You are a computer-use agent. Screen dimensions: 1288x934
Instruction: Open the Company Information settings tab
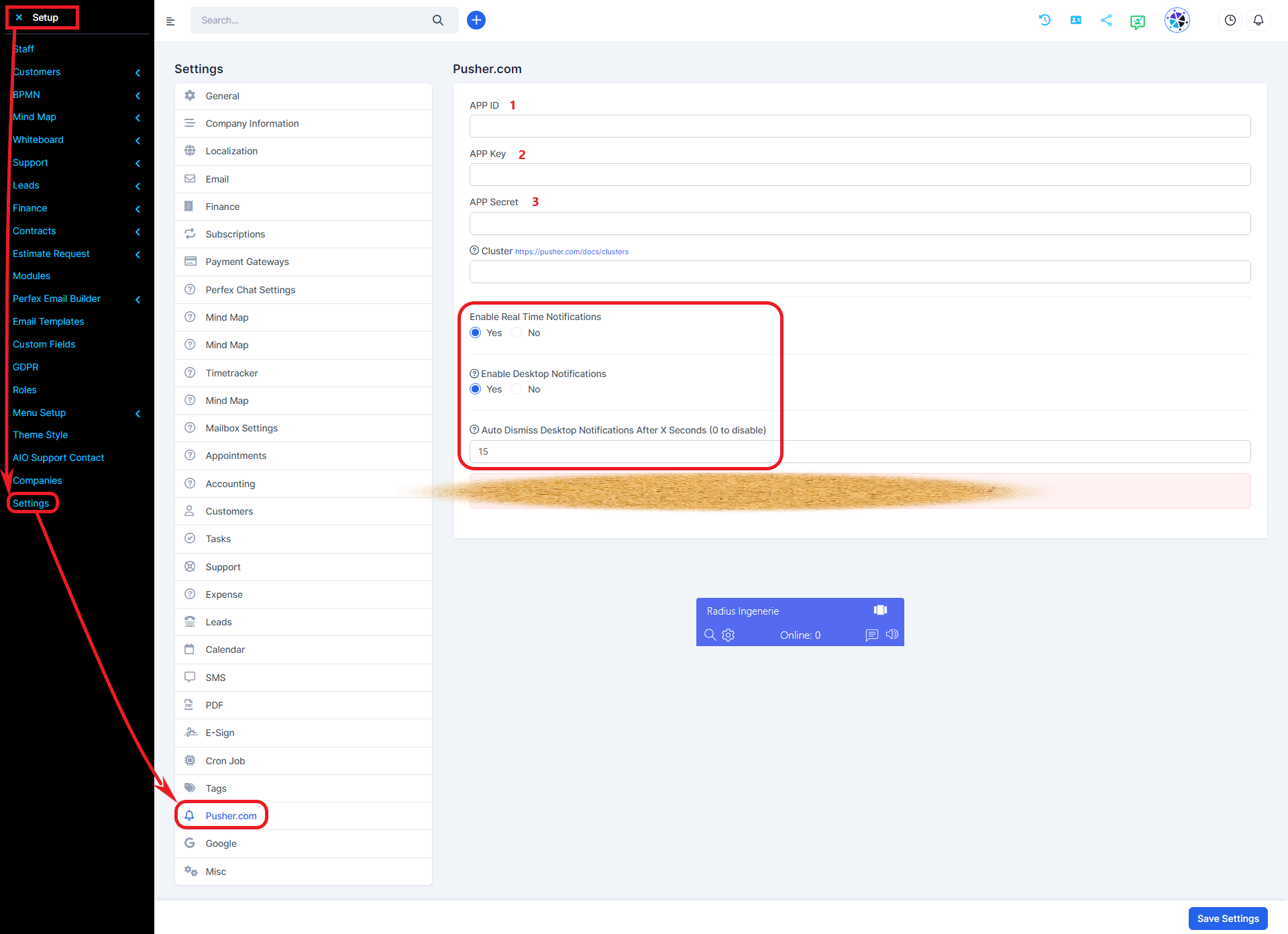[x=303, y=123]
